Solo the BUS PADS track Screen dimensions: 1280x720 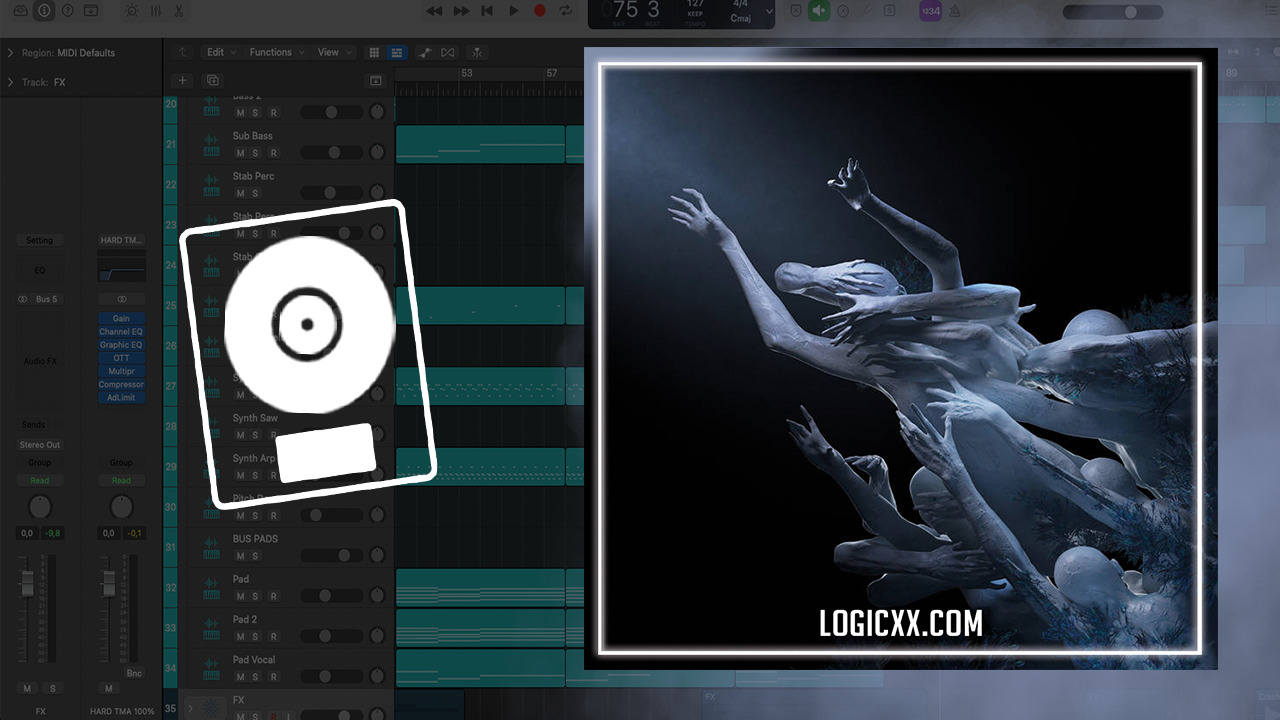[255, 556]
